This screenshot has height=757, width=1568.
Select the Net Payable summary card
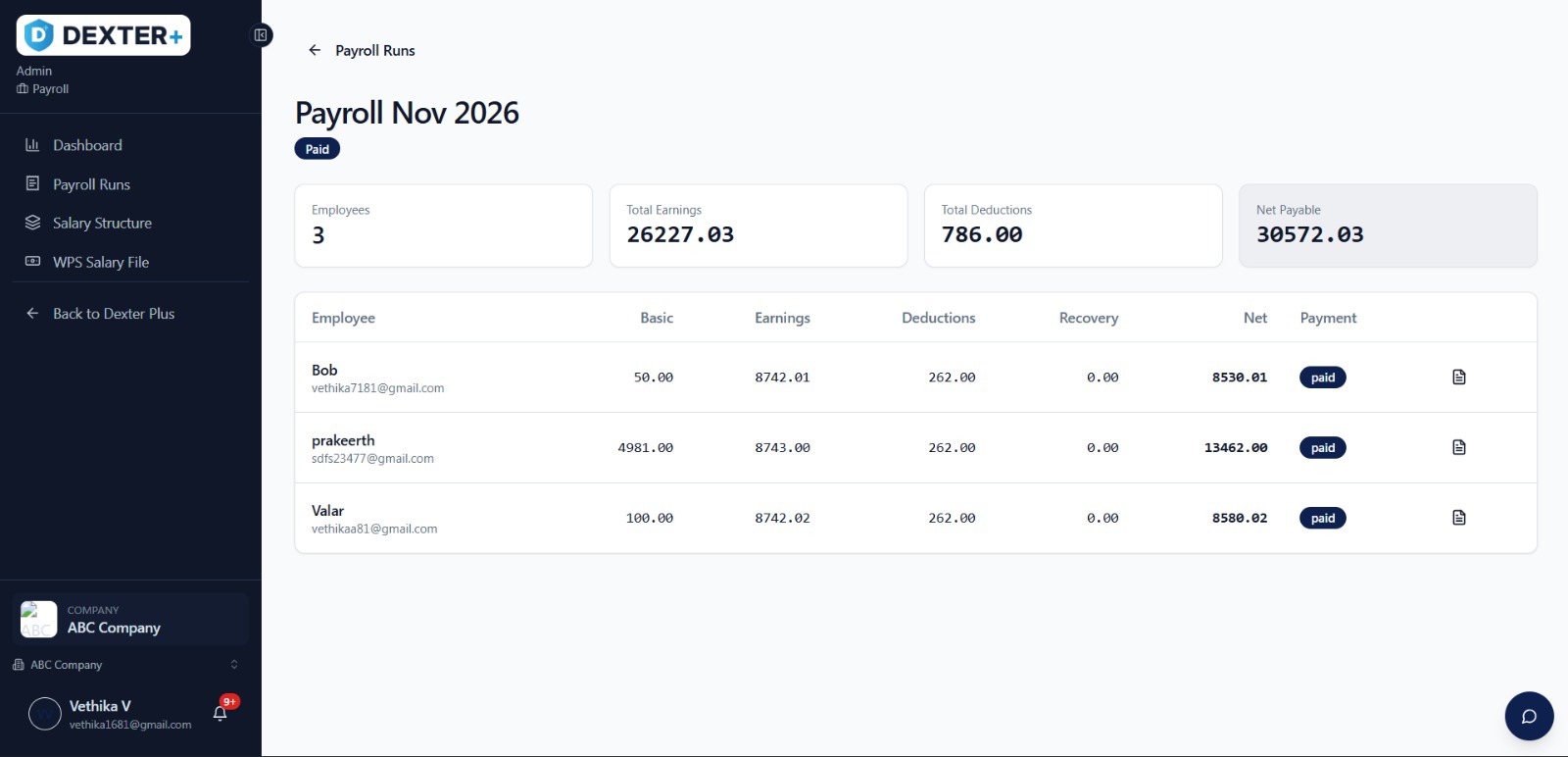[x=1388, y=226]
